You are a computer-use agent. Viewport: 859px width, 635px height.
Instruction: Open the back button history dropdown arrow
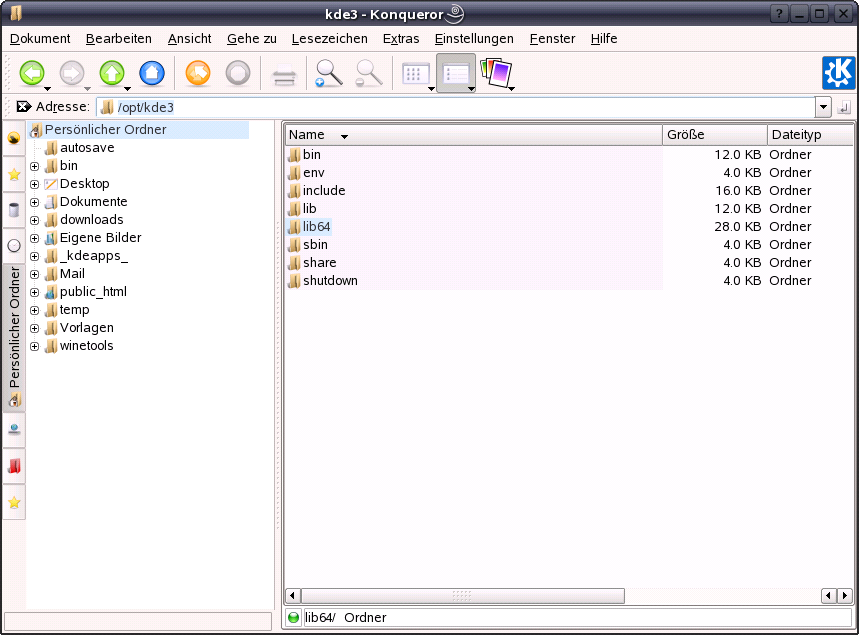(48, 88)
